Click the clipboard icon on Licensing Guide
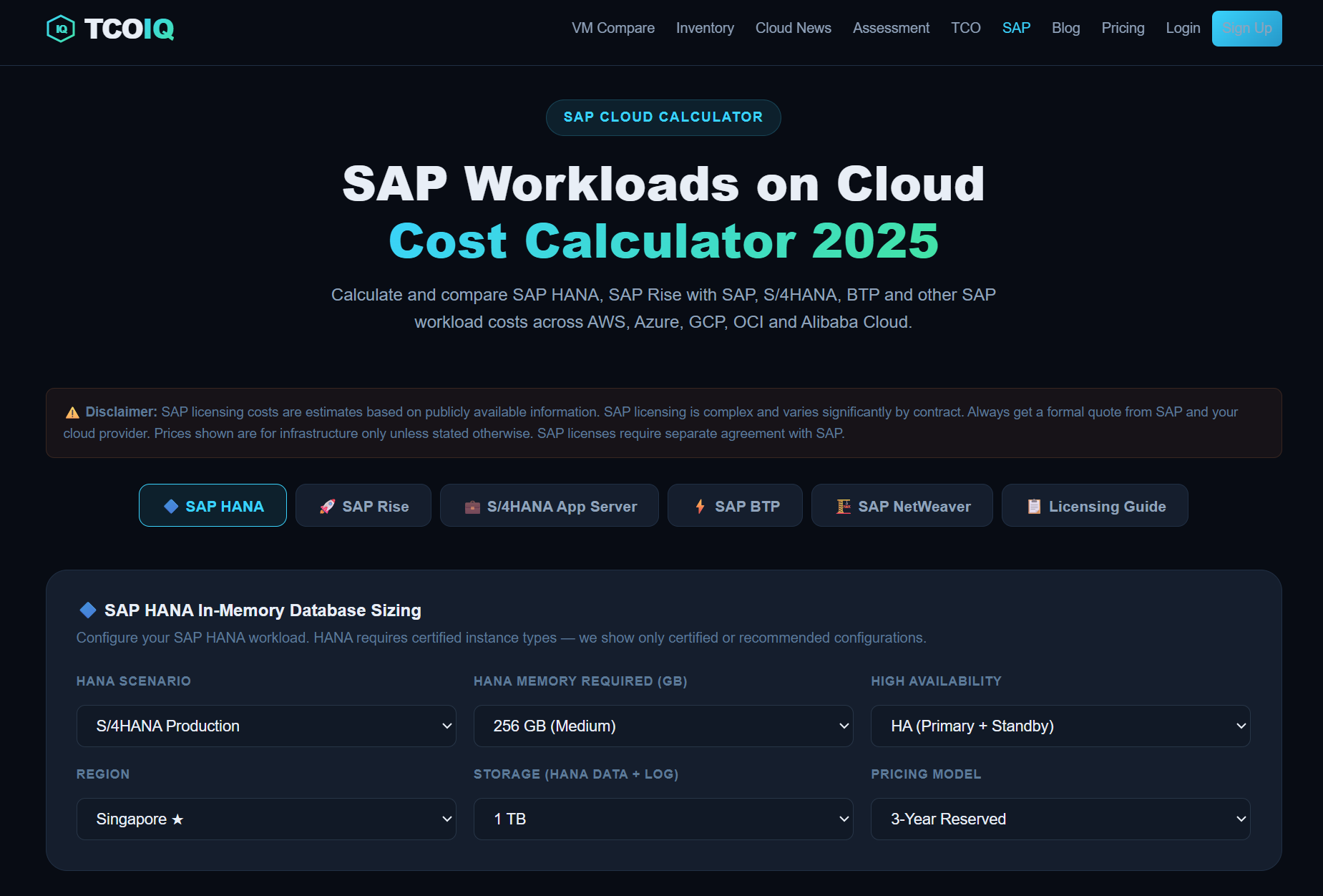Image resolution: width=1323 pixels, height=896 pixels. point(1034,505)
